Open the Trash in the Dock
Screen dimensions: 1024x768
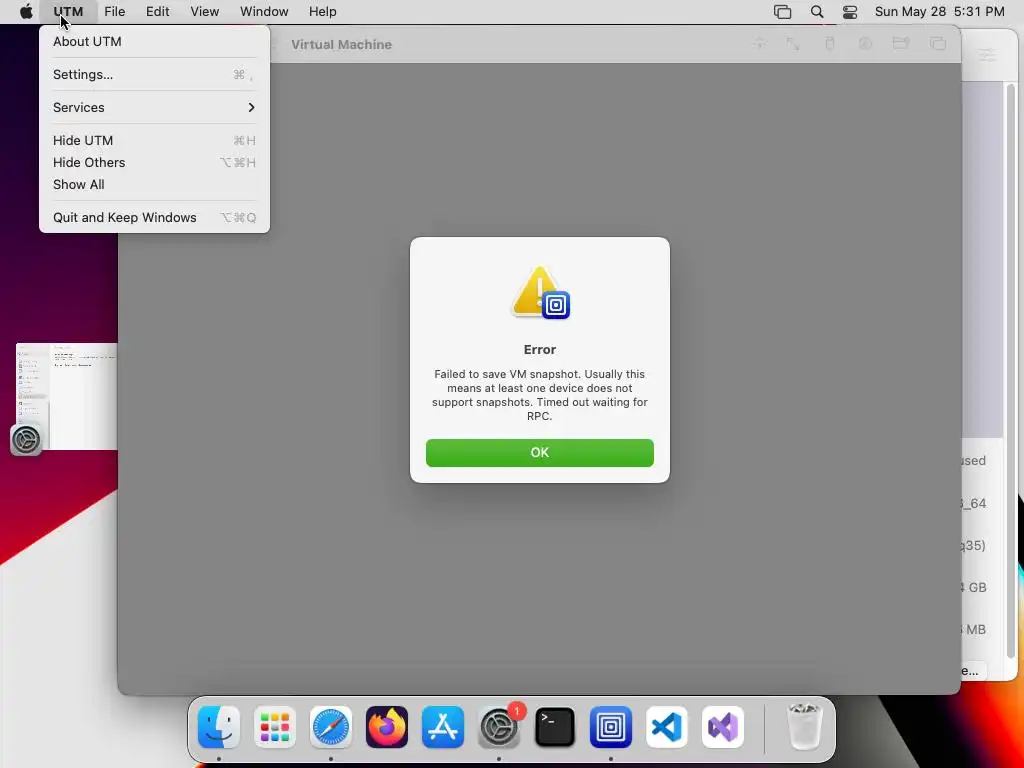pos(804,727)
